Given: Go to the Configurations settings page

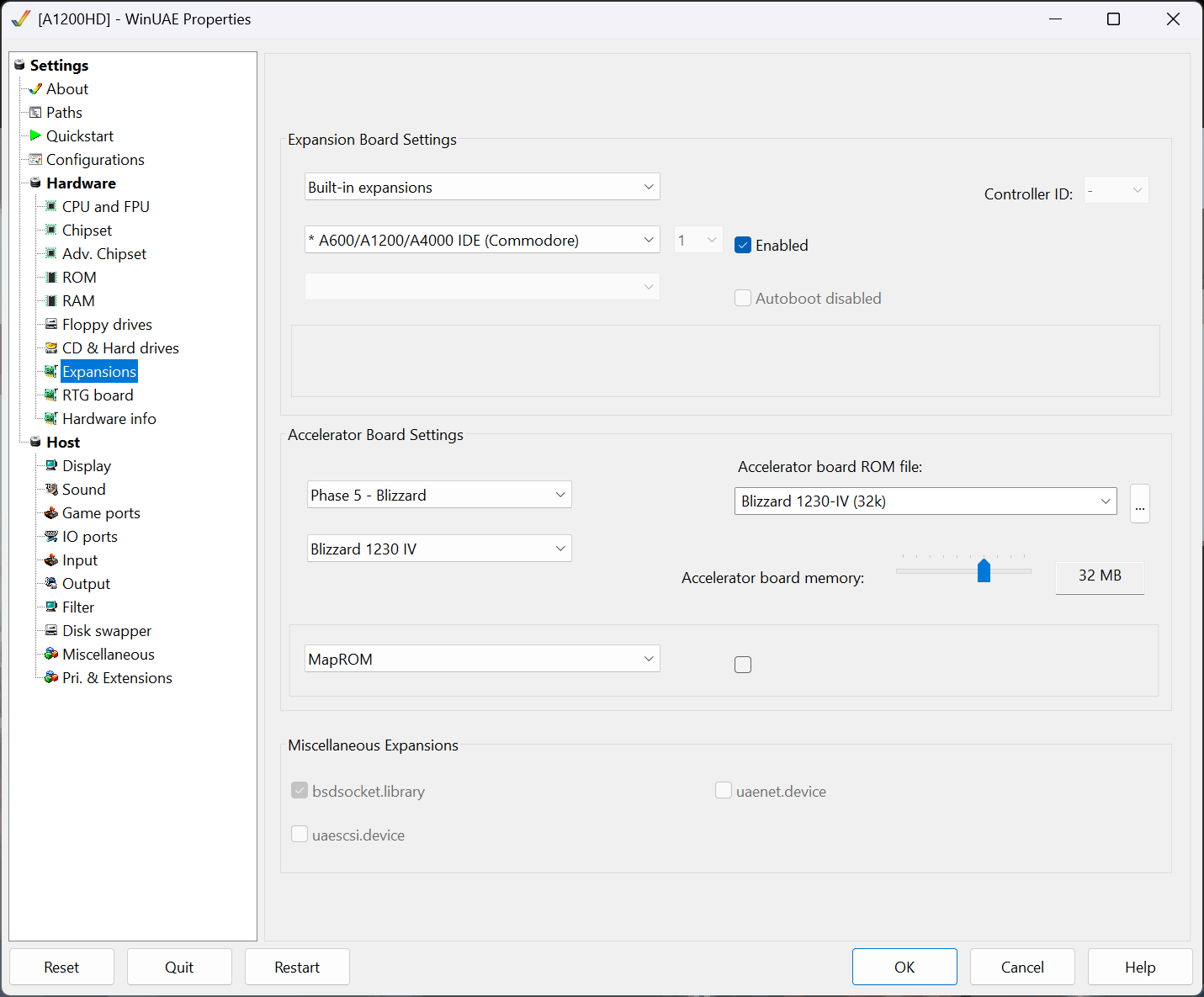Looking at the screenshot, I should [x=95, y=159].
